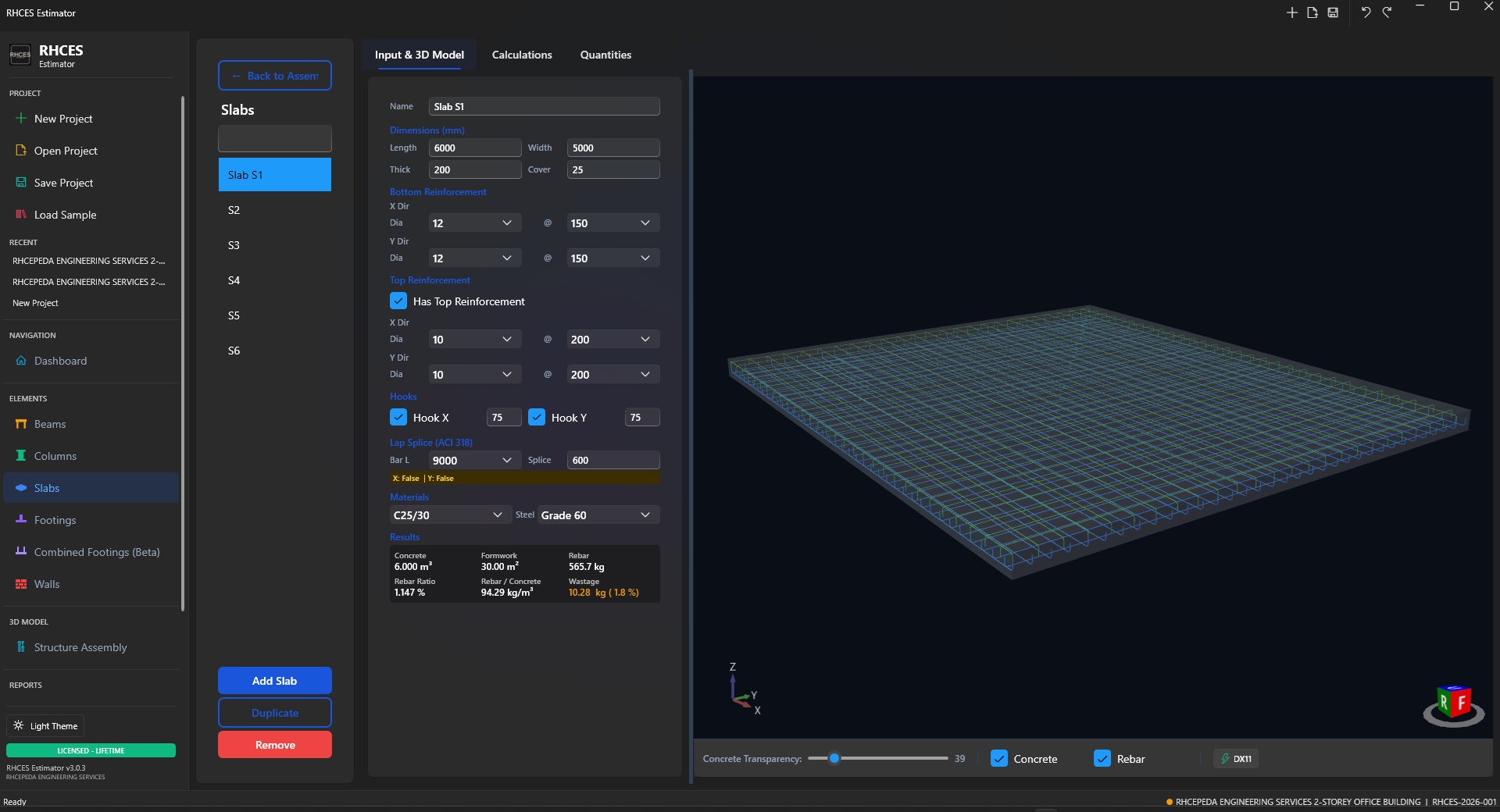This screenshot has height=812, width=1500.
Task: Click the Footings element icon
Action: click(21, 519)
